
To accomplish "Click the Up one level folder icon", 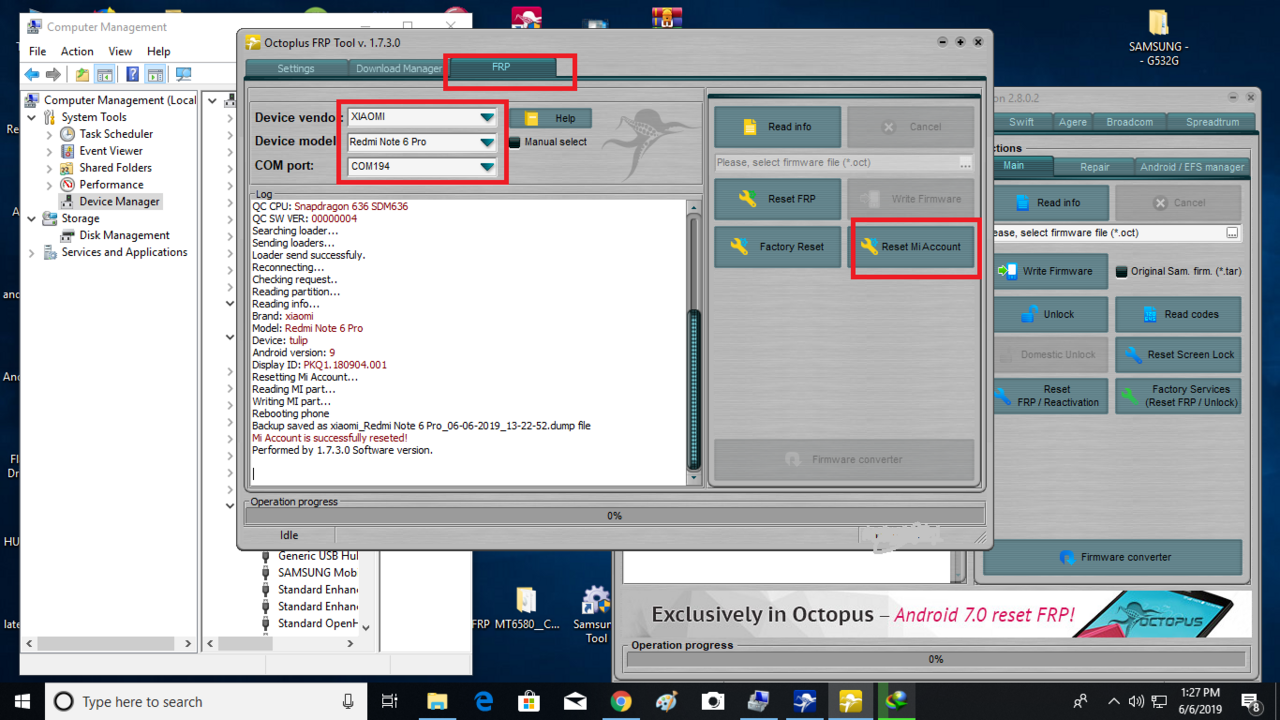I will tap(82, 75).
